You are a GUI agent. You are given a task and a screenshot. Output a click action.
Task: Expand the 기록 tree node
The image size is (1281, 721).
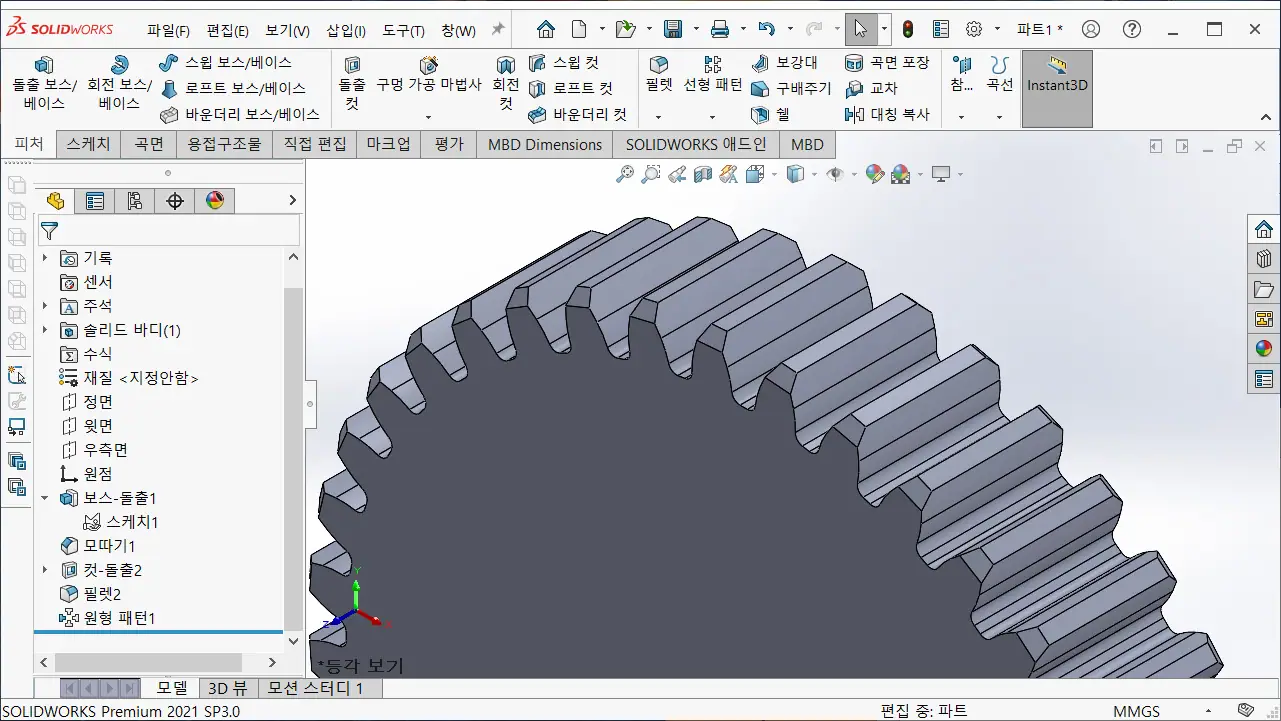point(45,258)
